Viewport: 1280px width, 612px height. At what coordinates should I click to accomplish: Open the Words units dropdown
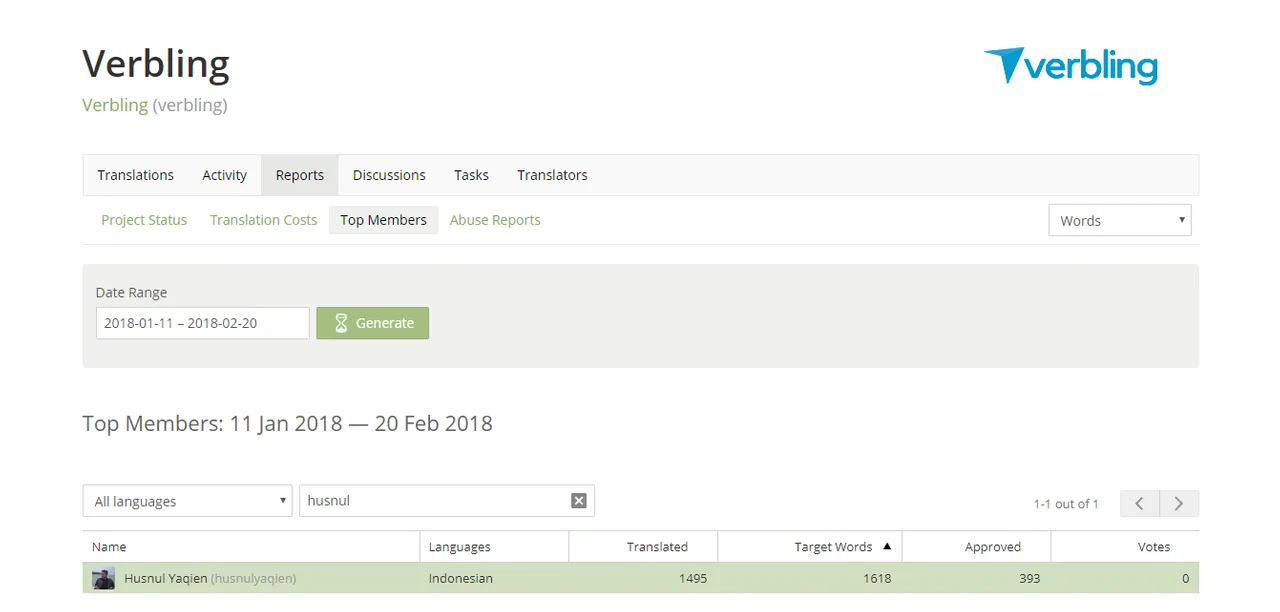coord(1119,220)
